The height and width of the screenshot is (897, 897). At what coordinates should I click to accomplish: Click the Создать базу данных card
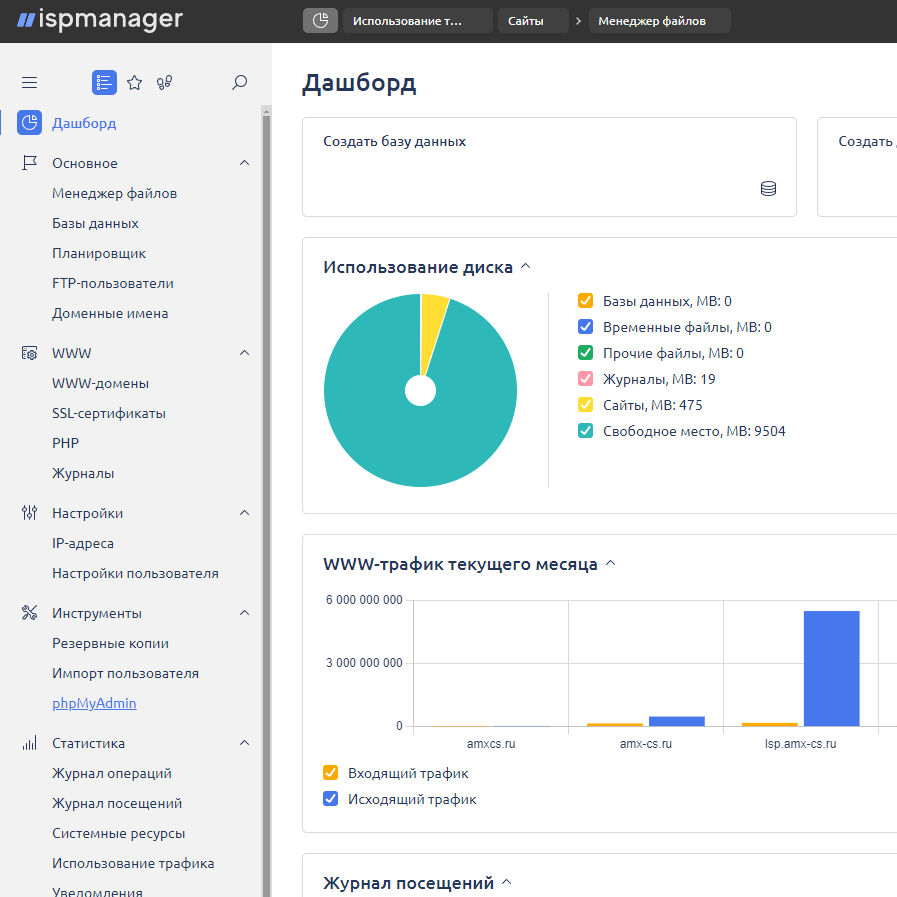coord(549,167)
